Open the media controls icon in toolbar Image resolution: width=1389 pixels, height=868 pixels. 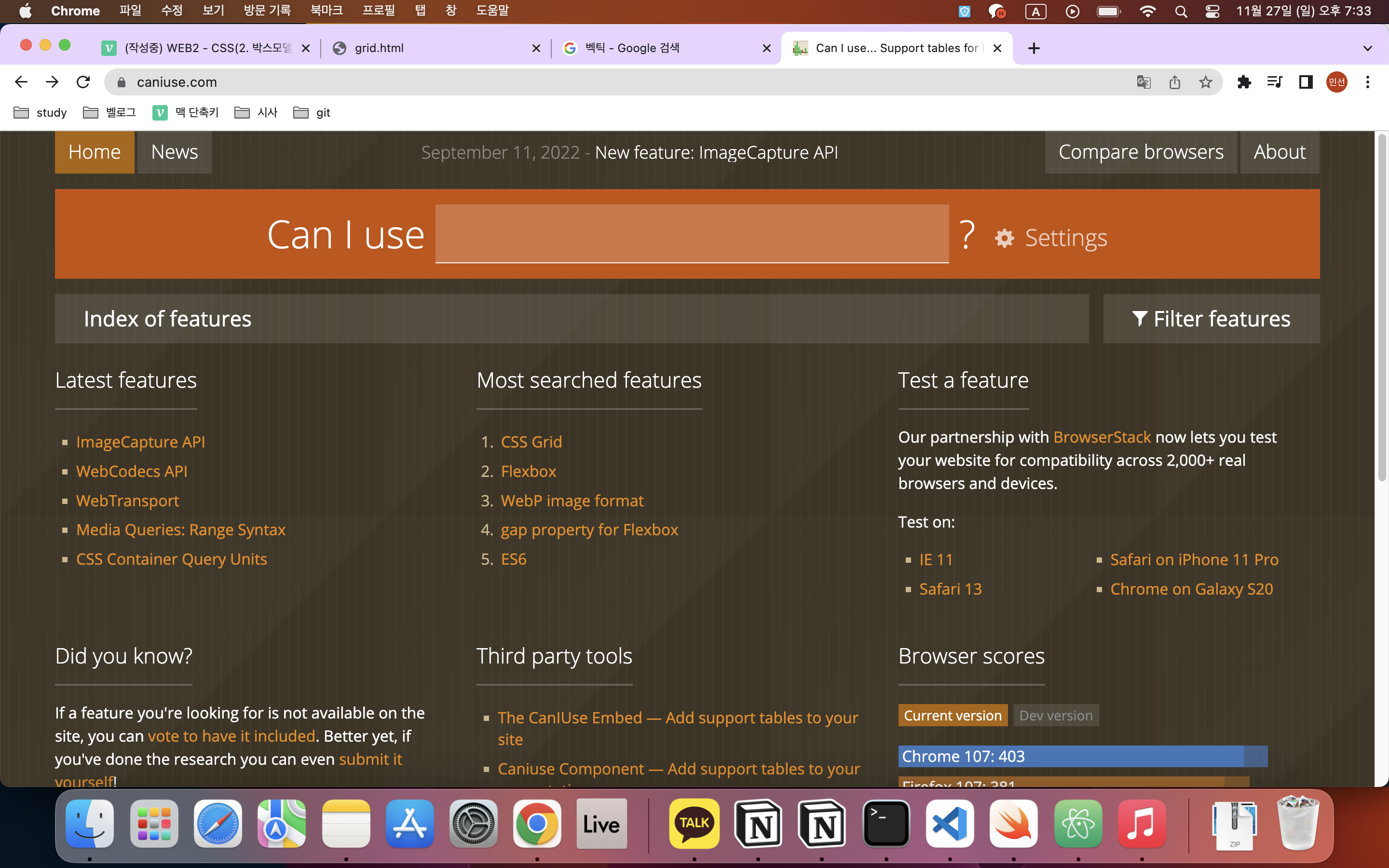tap(1275, 82)
